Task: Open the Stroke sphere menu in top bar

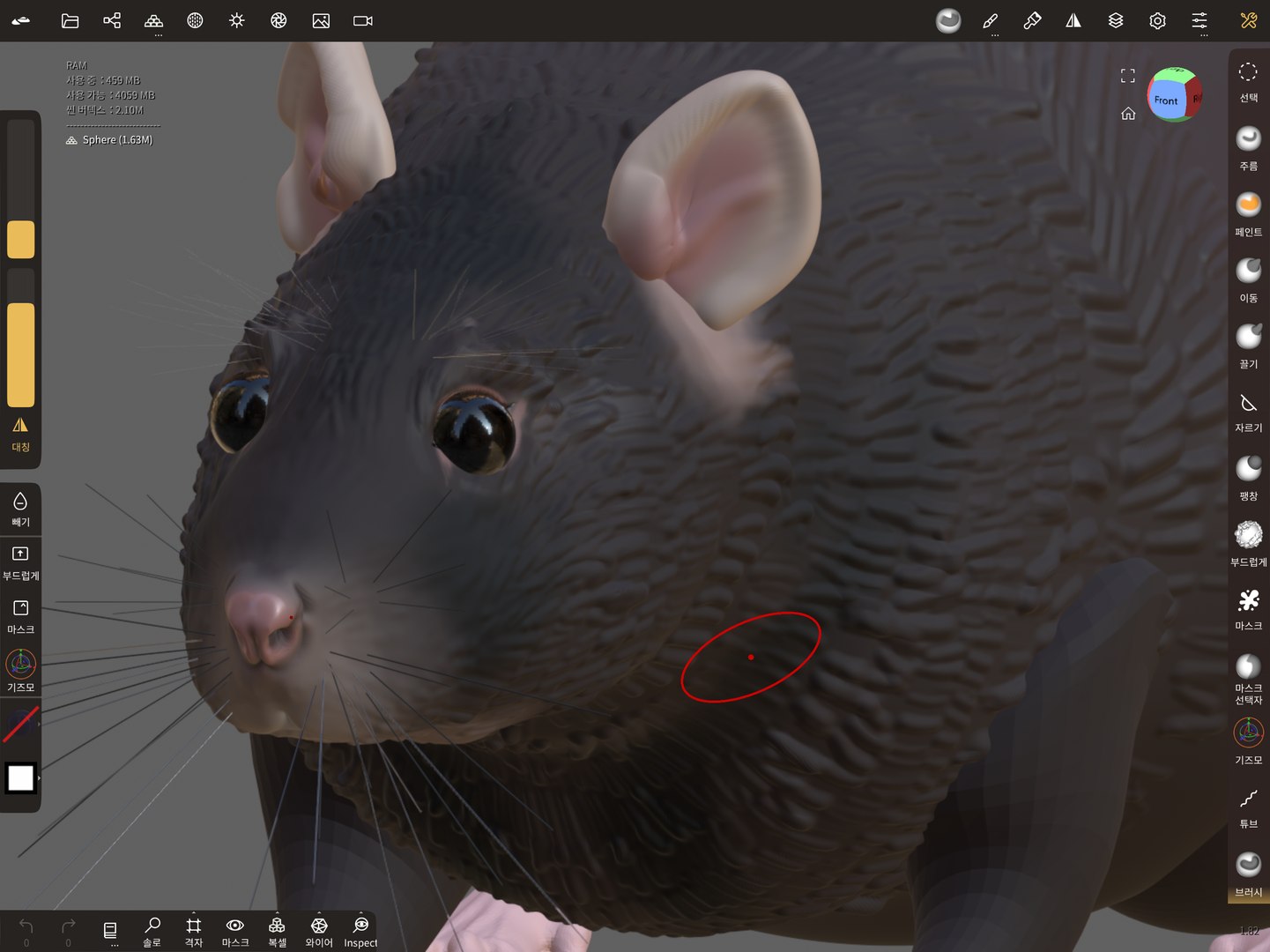Action: 948,20
